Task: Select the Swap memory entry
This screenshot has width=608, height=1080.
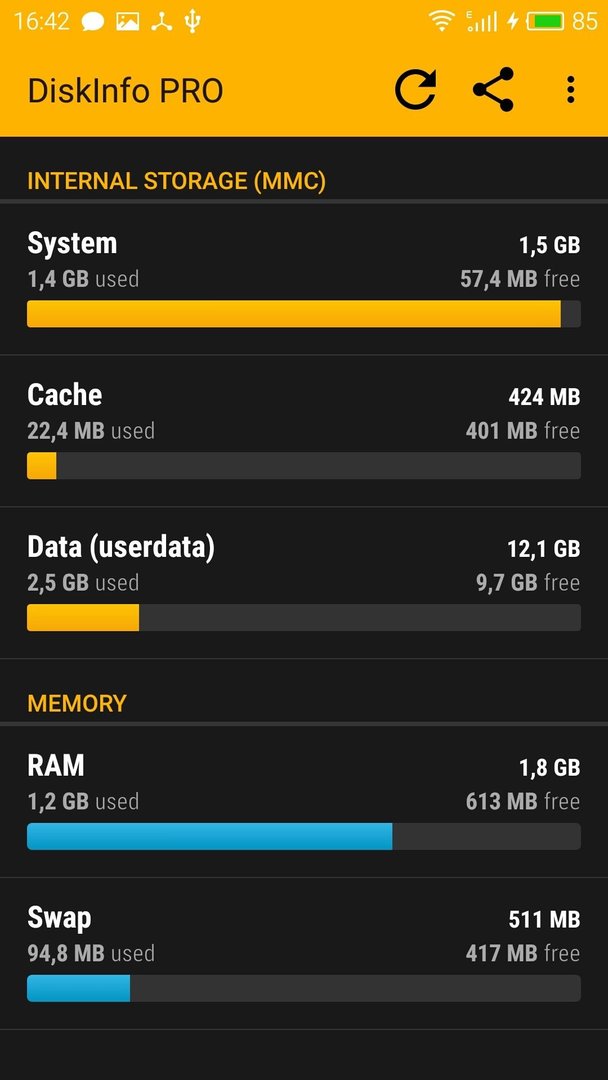Action: coord(304,954)
